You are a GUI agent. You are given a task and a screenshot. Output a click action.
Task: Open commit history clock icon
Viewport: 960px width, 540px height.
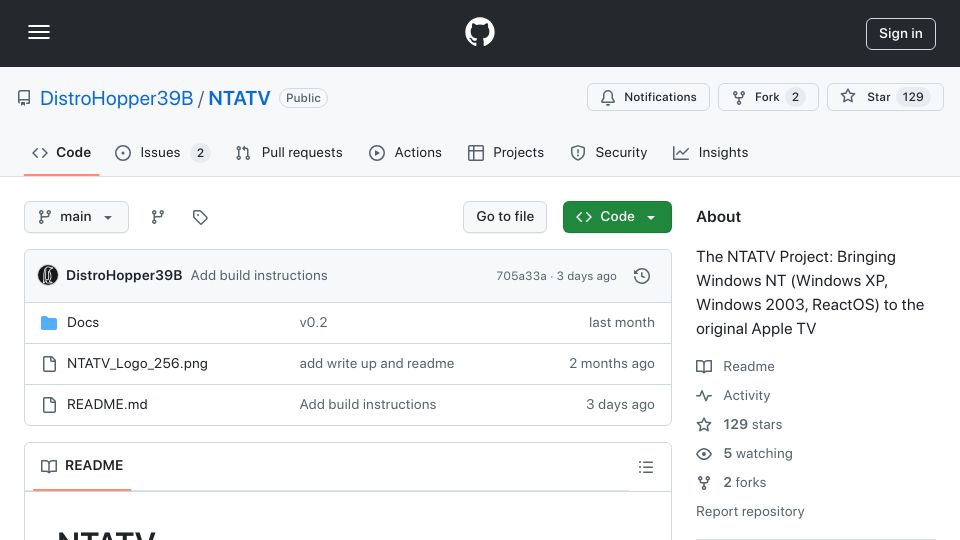click(642, 276)
